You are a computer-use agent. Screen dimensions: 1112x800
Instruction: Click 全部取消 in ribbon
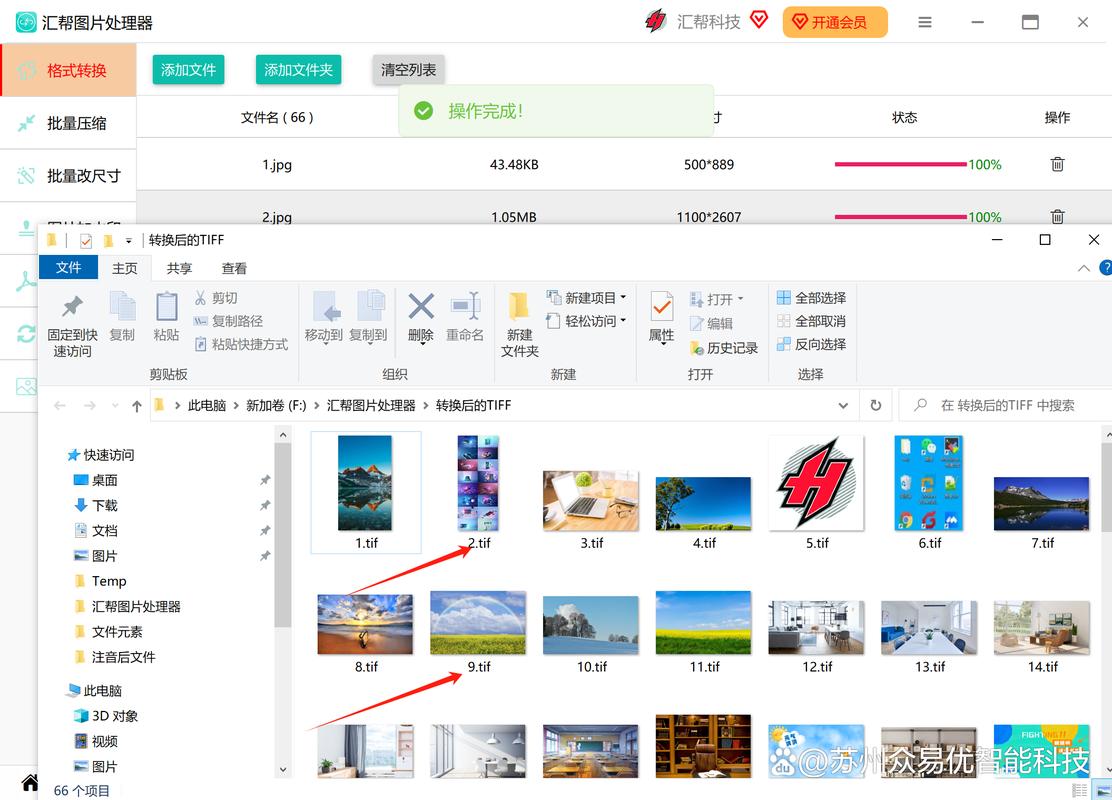pos(811,321)
